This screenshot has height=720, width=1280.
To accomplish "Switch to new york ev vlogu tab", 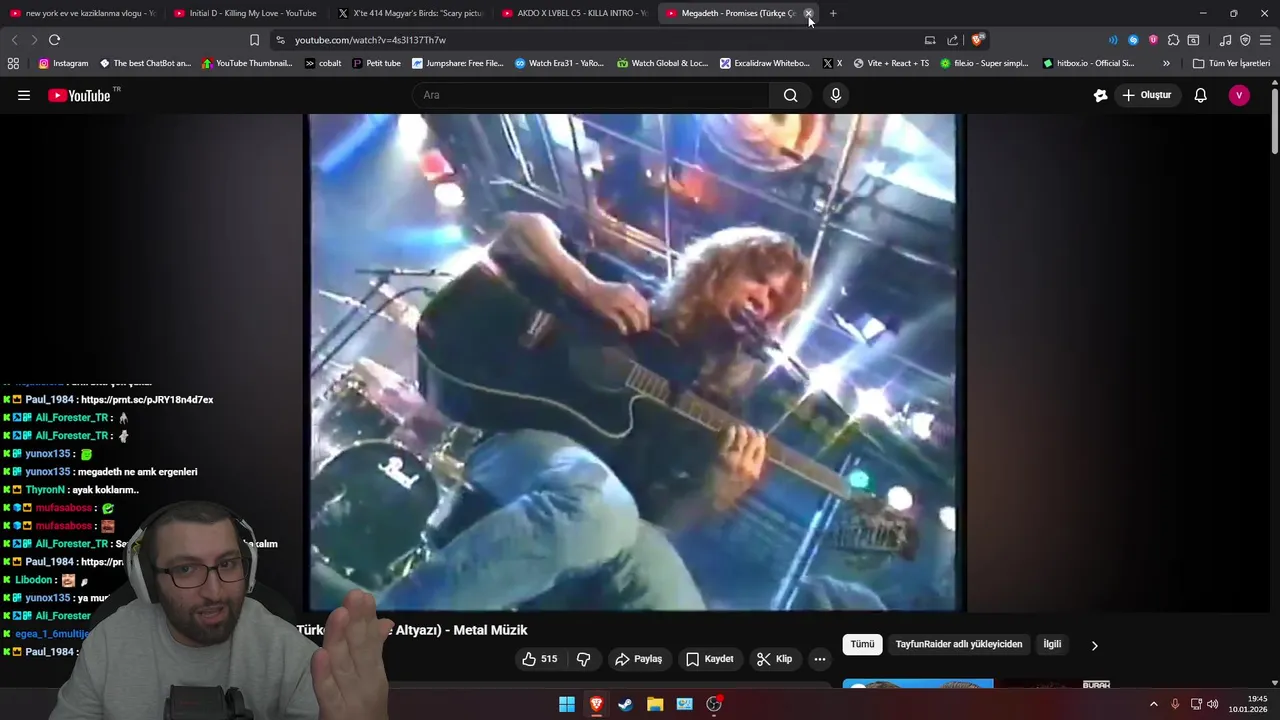I will tap(82, 13).
